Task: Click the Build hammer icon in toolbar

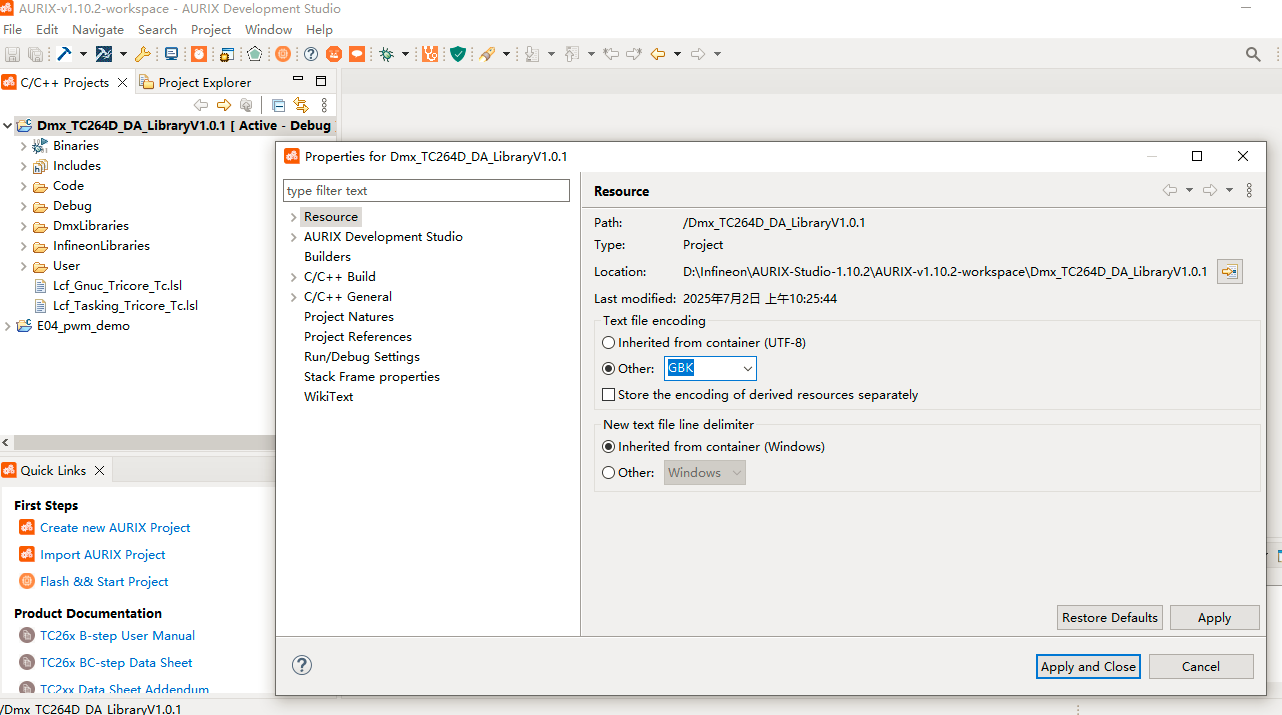Action: click(63, 54)
